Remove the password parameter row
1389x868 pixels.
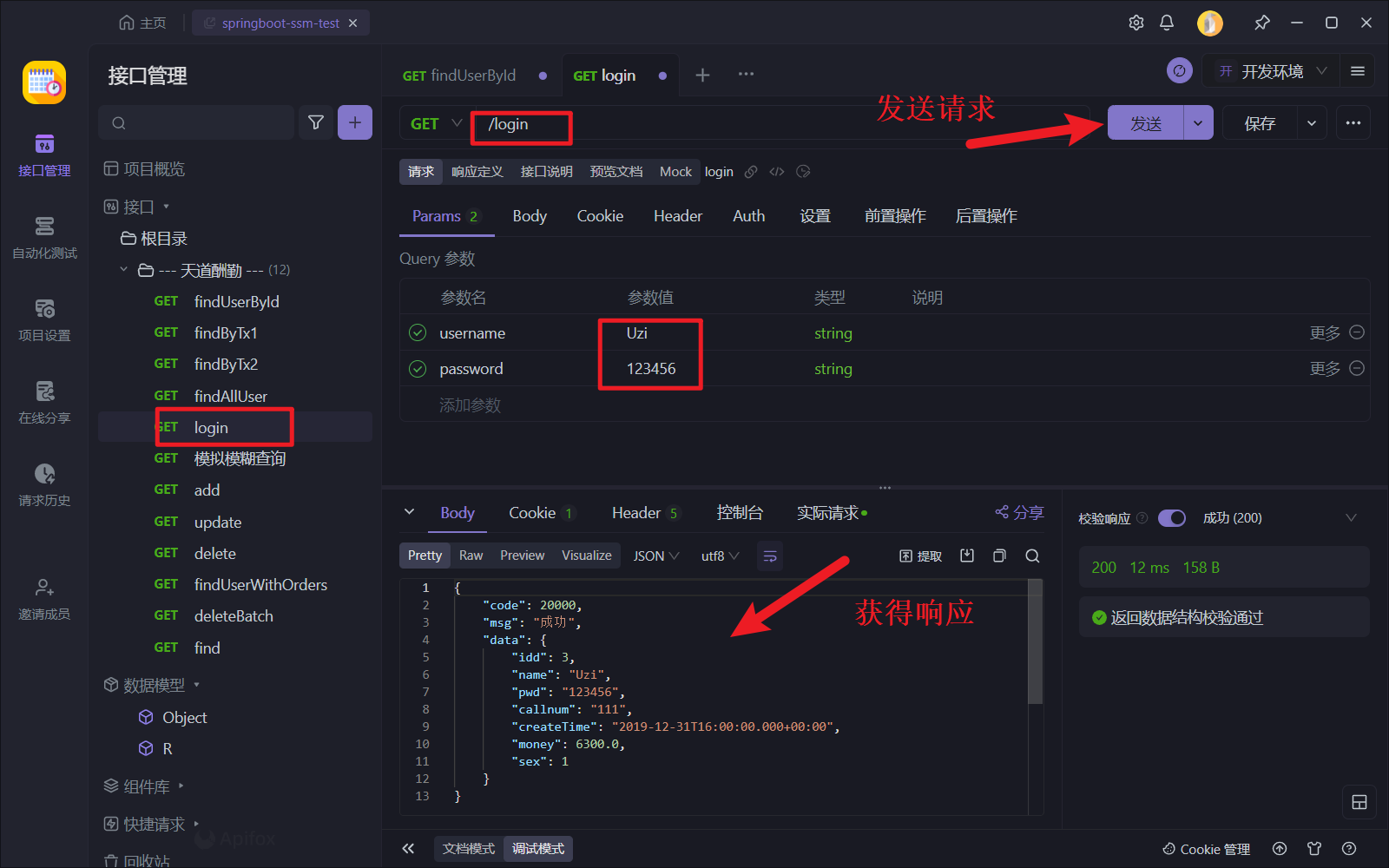[x=1357, y=368]
